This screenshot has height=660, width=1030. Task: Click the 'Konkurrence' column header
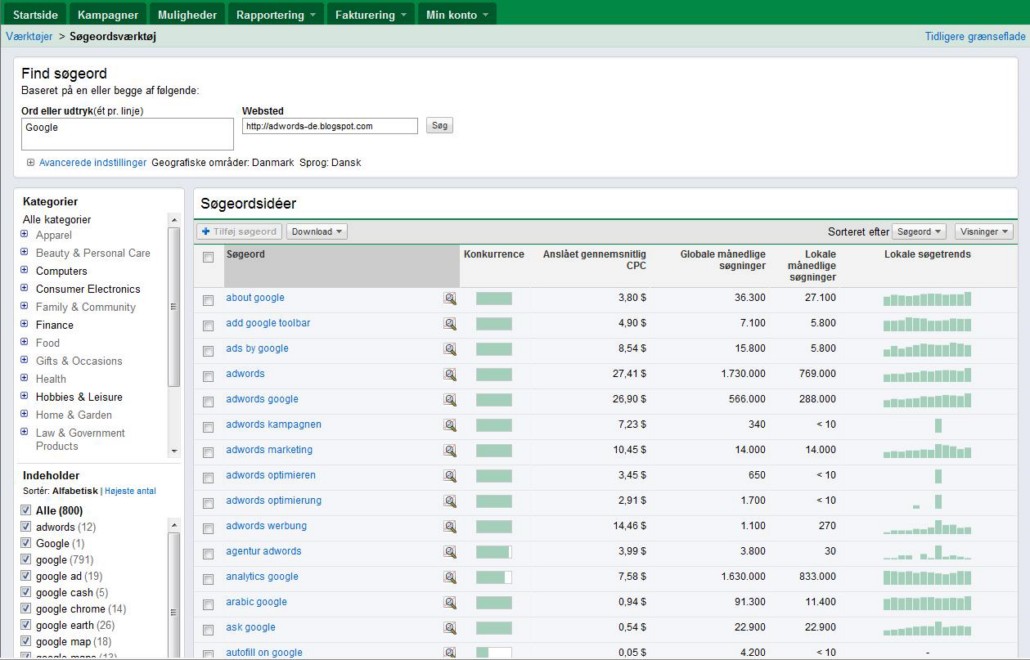point(494,254)
